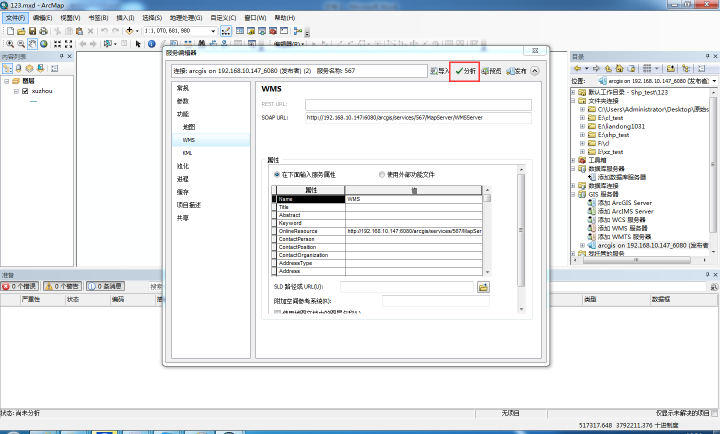Image resolution: width=720 pixels, height=434 pixels.
Task: Click the properties table vertical scrollbar
Action: point(487,231)
